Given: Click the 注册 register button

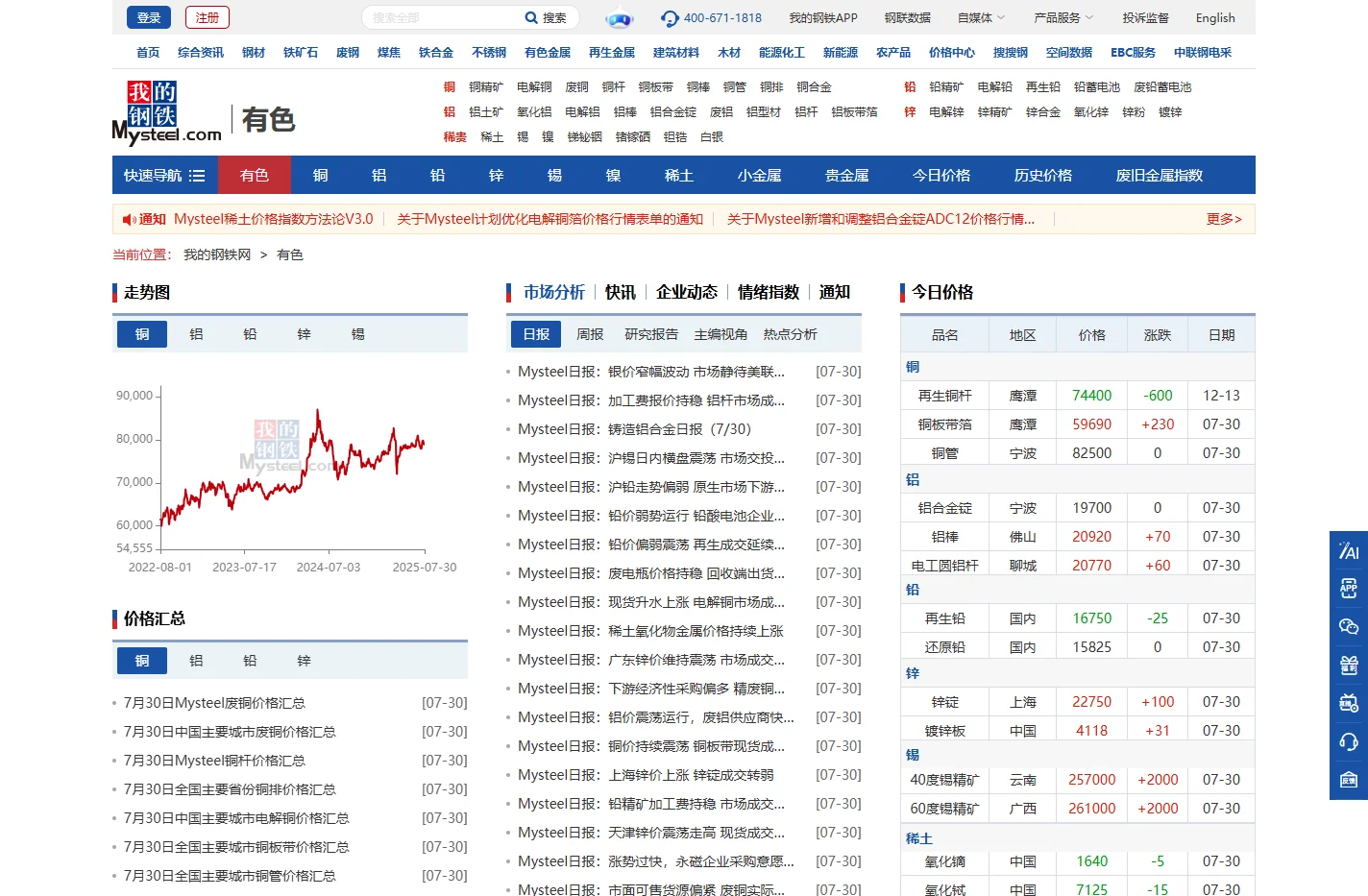Looking at the screenshot, I should [x=208, y=17].
